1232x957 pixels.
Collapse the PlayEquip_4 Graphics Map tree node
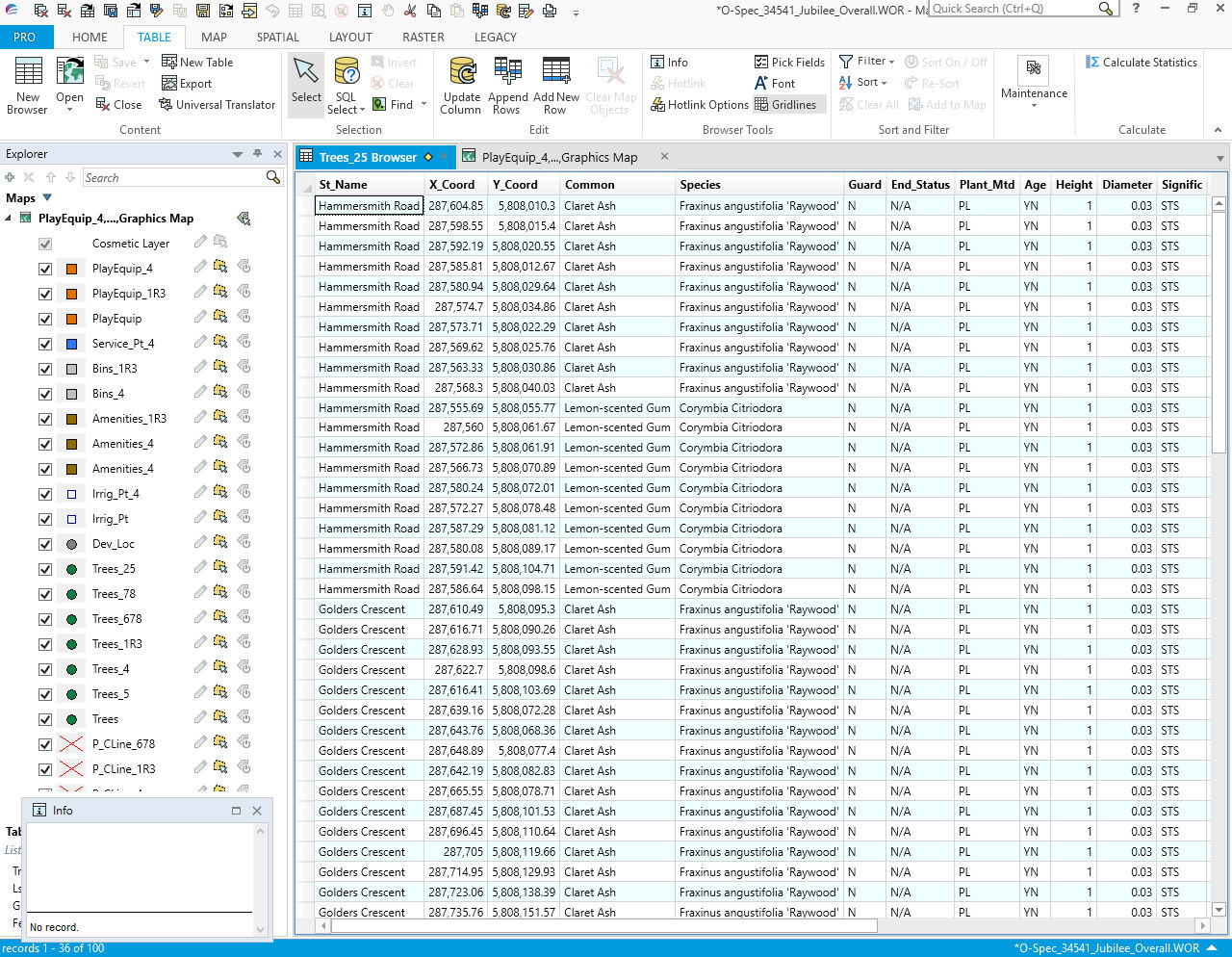(x=9, y=219)
